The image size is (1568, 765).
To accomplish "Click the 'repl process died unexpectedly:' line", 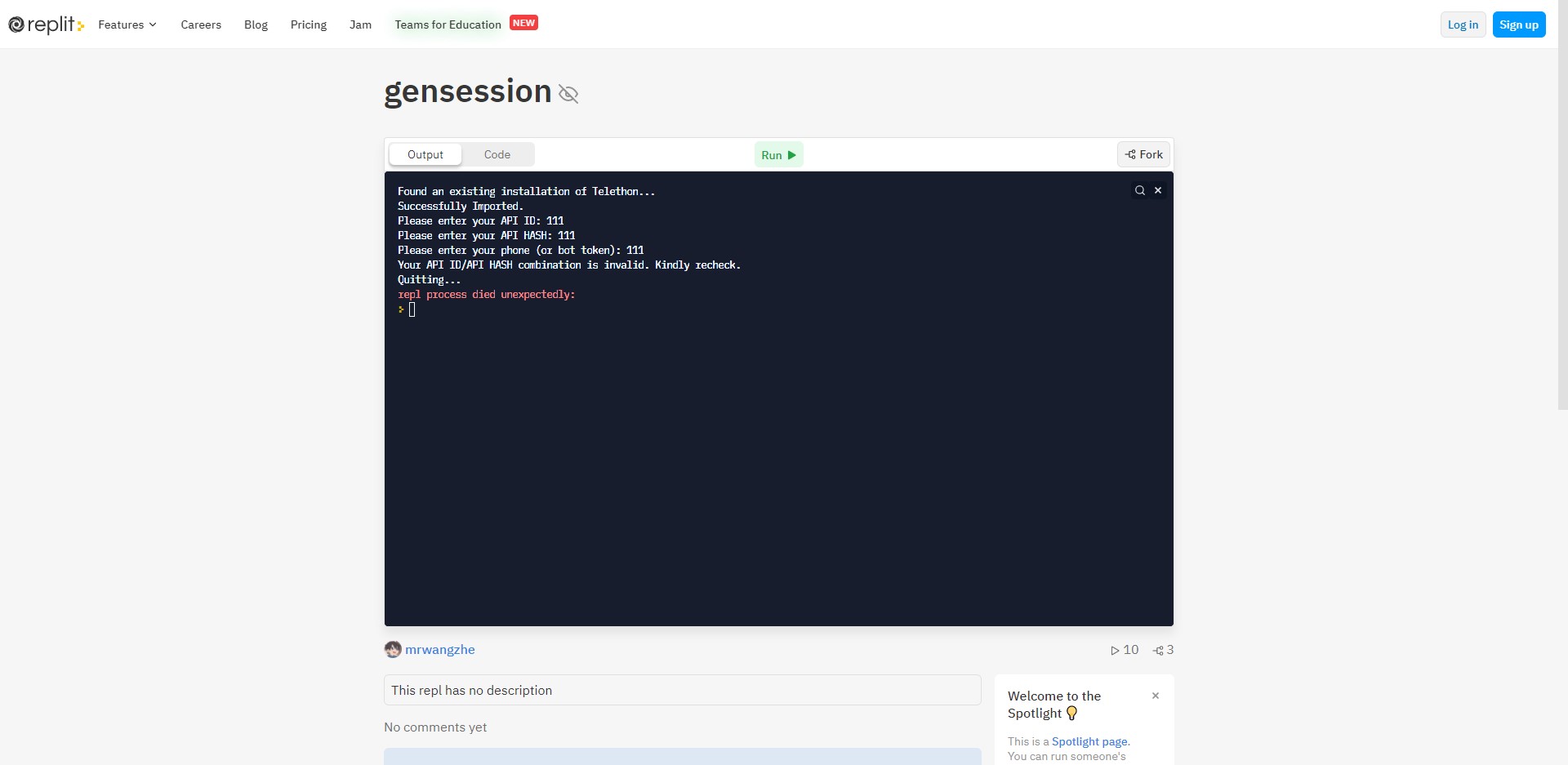I will tap(486, 295).
